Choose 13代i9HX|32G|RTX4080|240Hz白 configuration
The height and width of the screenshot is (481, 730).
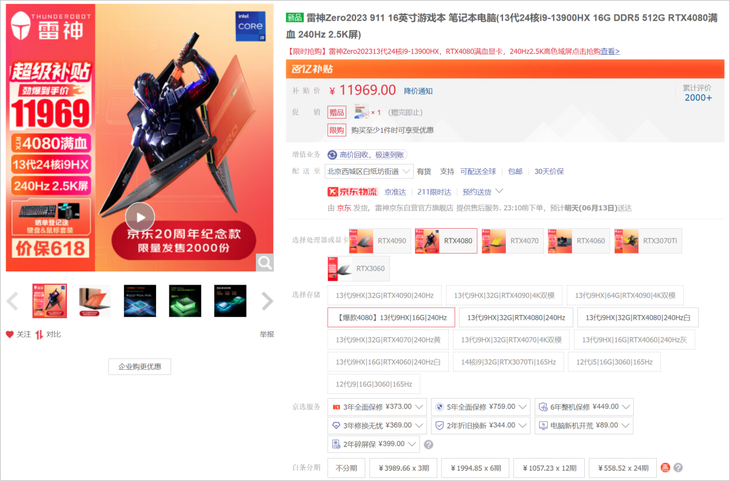tap(638, 318)
